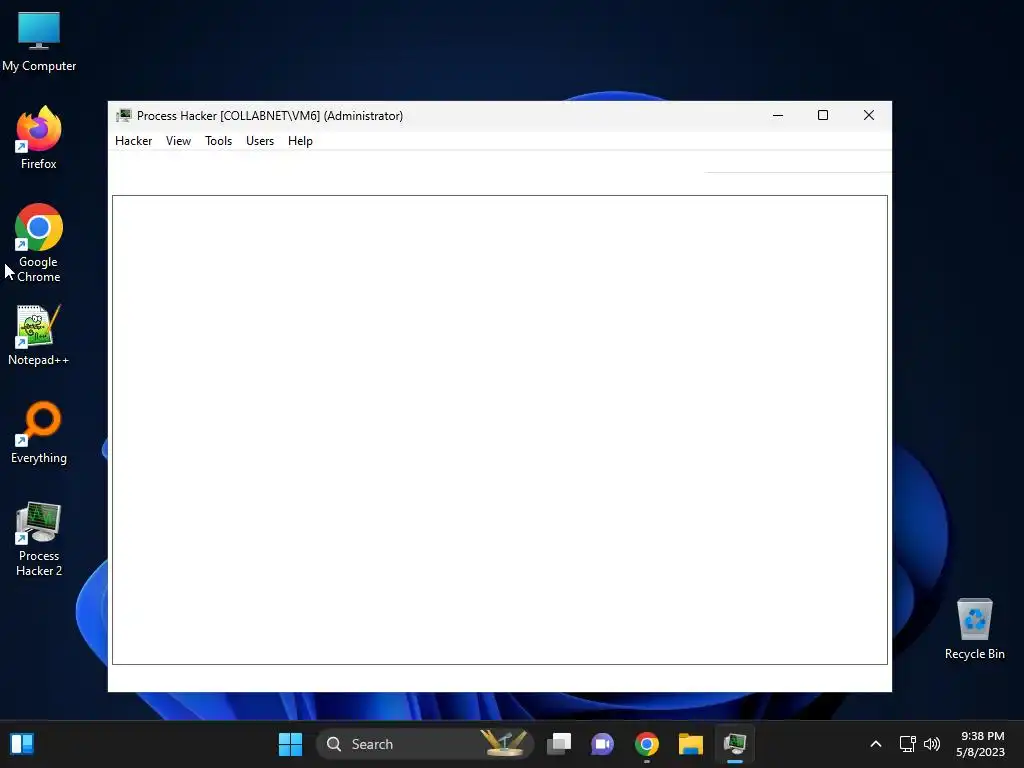The height and width of the screenshot is (768, 1024).
Task: Select the Firefox desktop shortcut
Action: coord(39,138)
